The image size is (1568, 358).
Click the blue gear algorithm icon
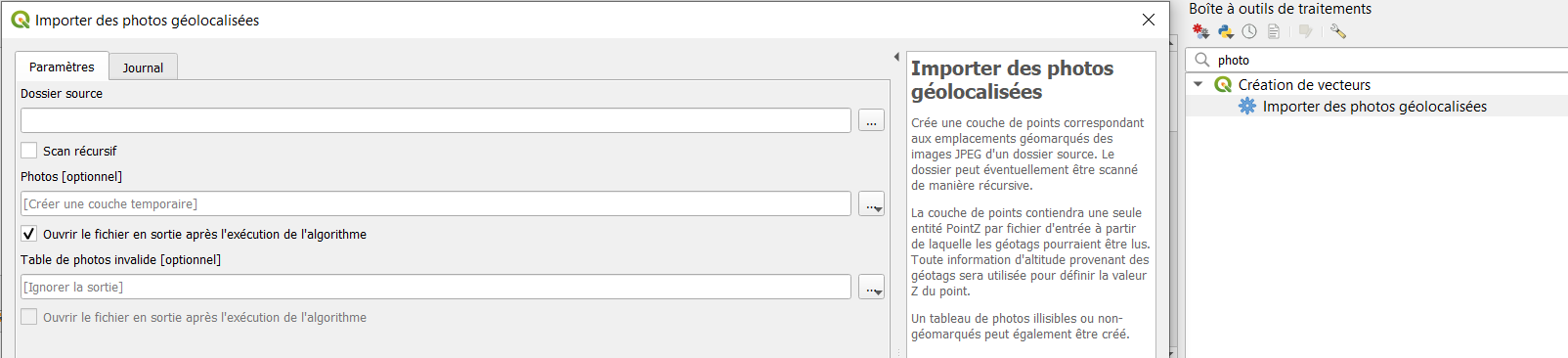point(1247,106)
